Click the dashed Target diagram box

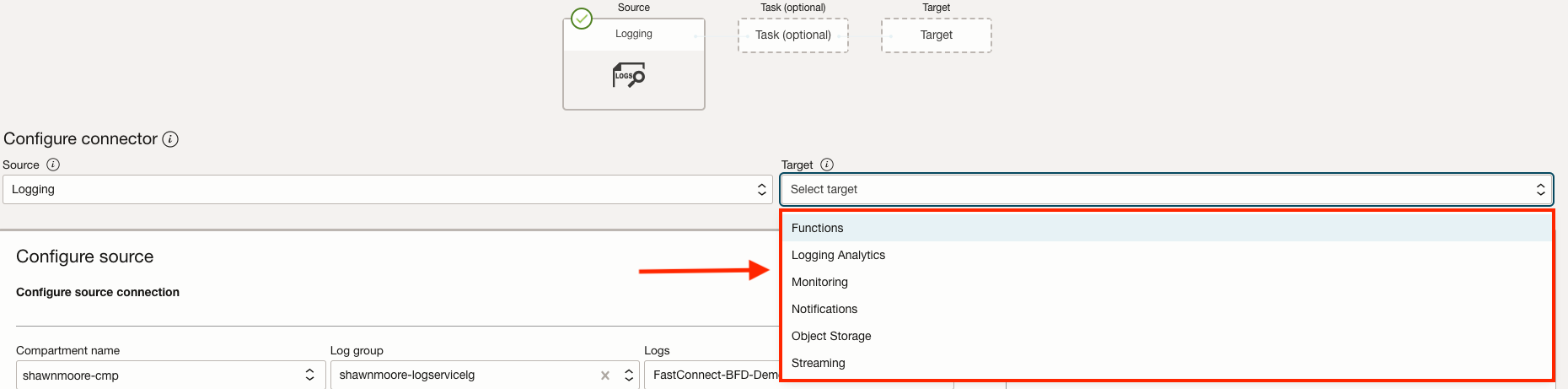point(937,35)
